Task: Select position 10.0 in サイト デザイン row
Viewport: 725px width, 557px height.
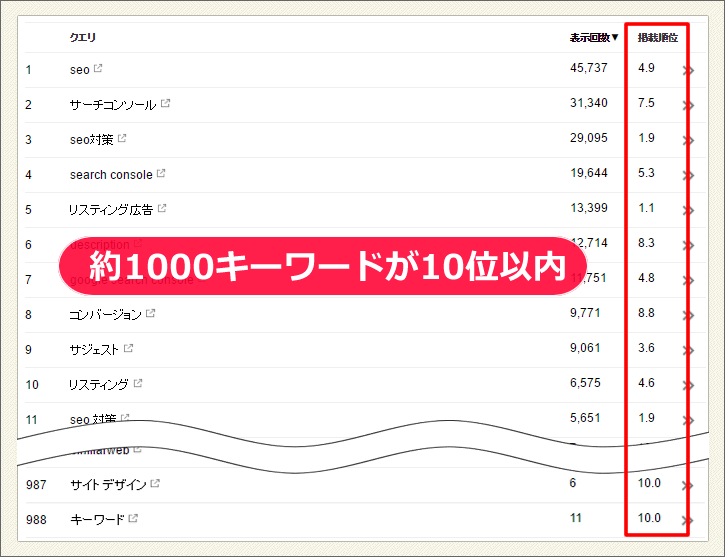Action: [649, 483]
